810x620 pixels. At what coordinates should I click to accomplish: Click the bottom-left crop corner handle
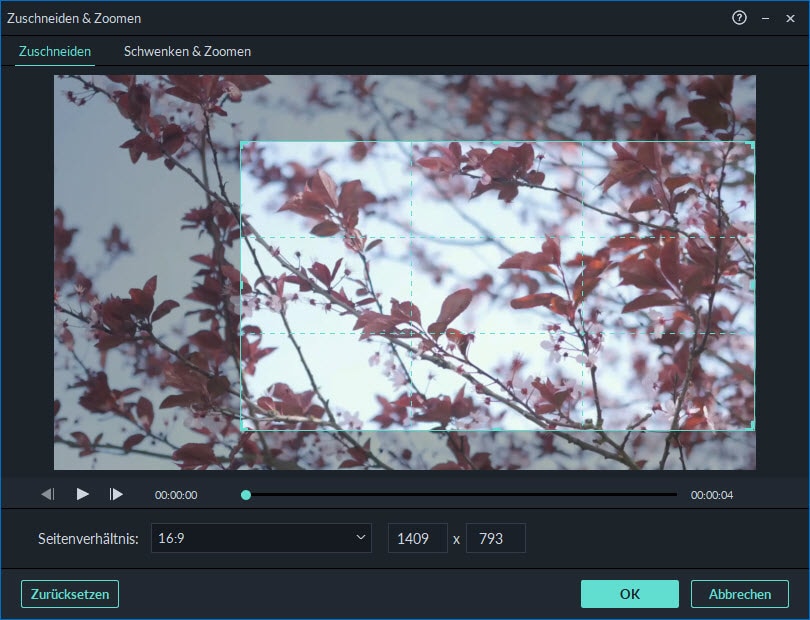[242, 428]
